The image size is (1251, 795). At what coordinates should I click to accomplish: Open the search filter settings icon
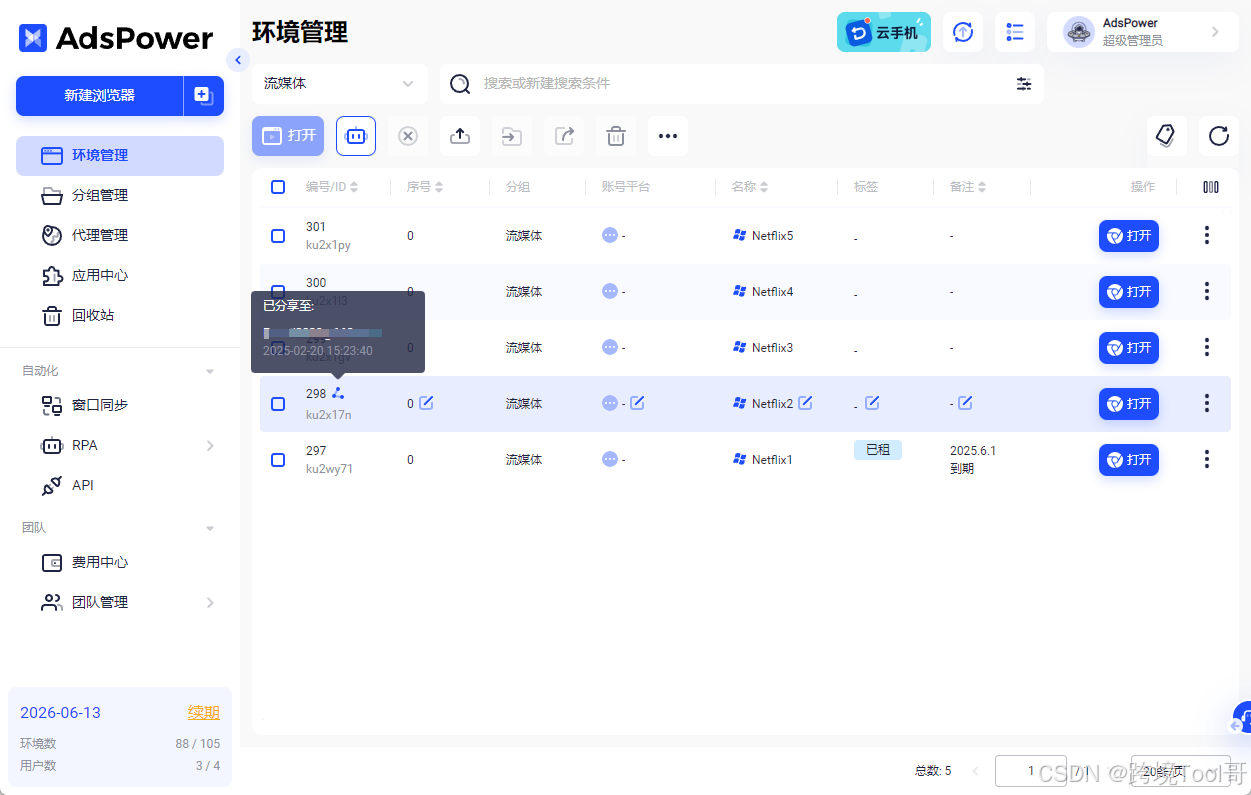click(1024, 84)
